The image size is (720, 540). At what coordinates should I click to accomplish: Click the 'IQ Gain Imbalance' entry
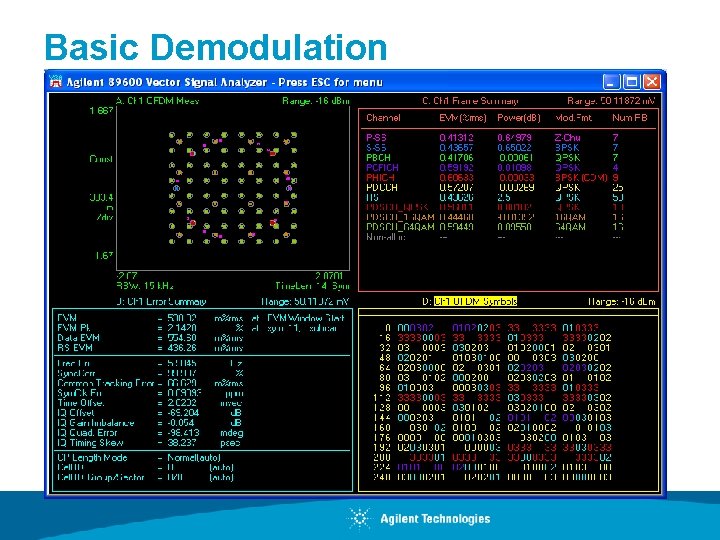[96, 423]
